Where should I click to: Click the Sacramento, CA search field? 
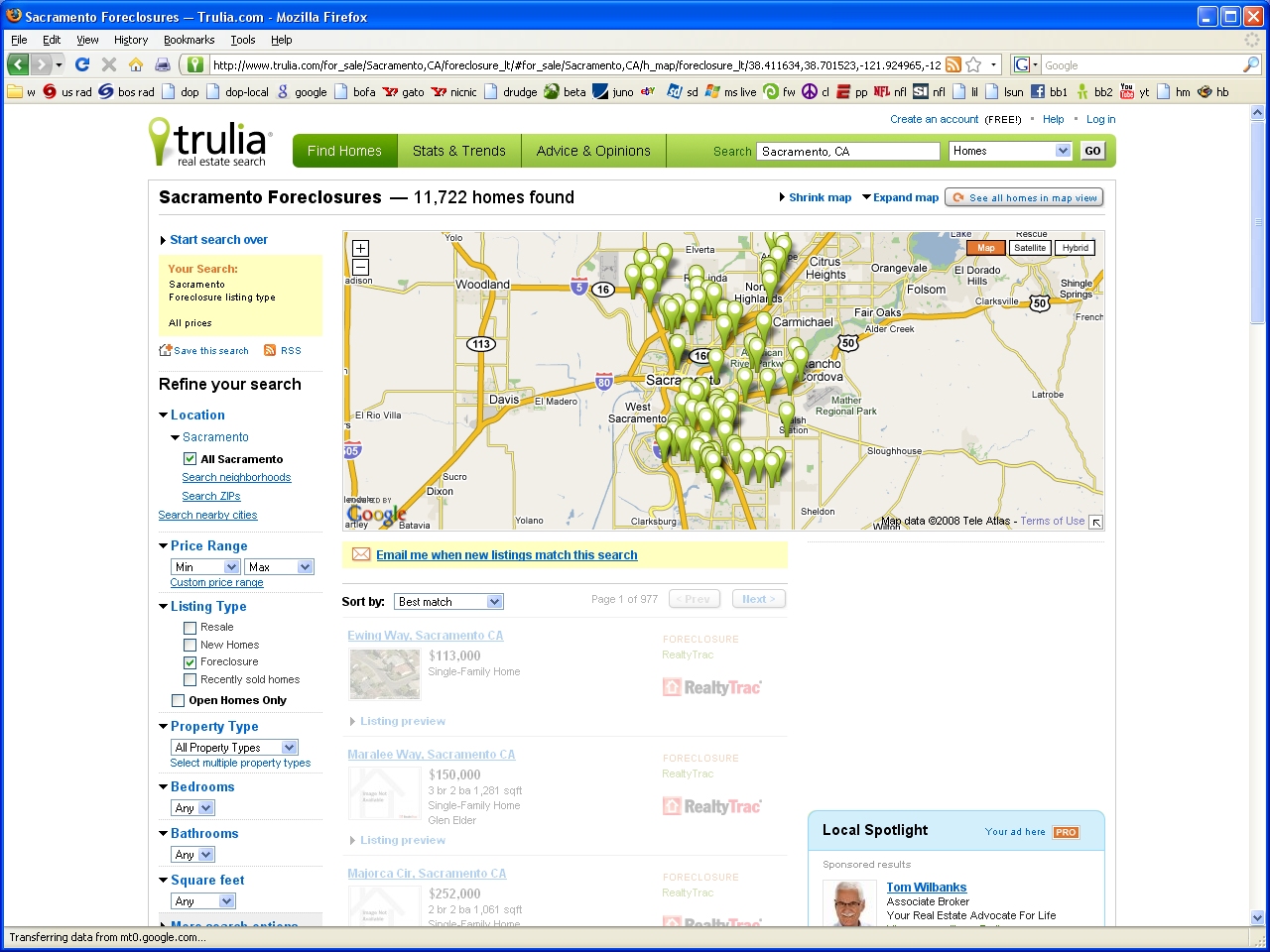[848, 151]
